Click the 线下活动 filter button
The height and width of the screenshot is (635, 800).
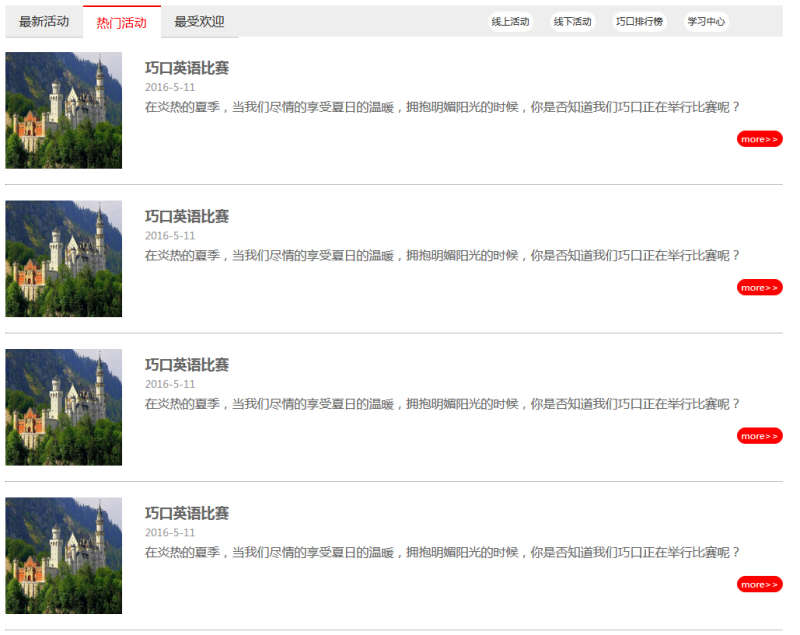pos(571,20)
